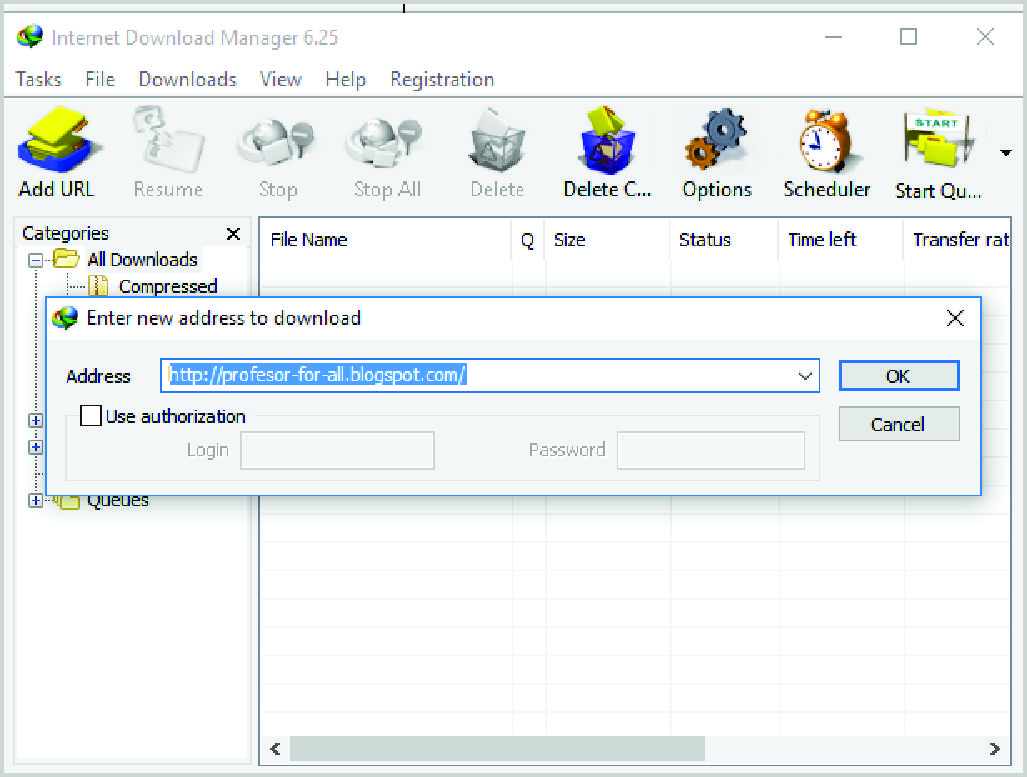Maximize the Internet Download Manager window

(908, 37)
